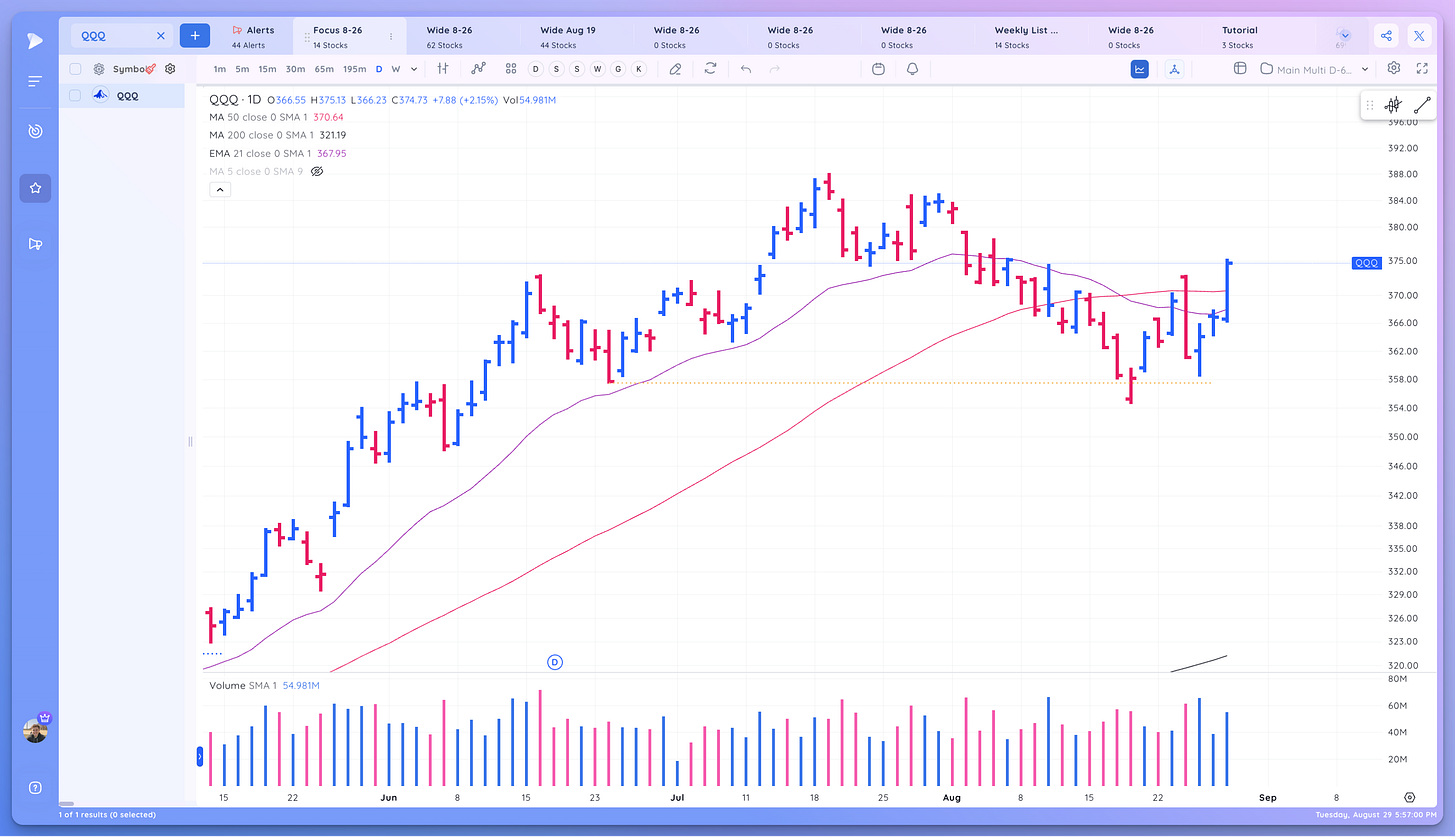
Task: Click the blue plus add button
Action: [x=195, y=35]
